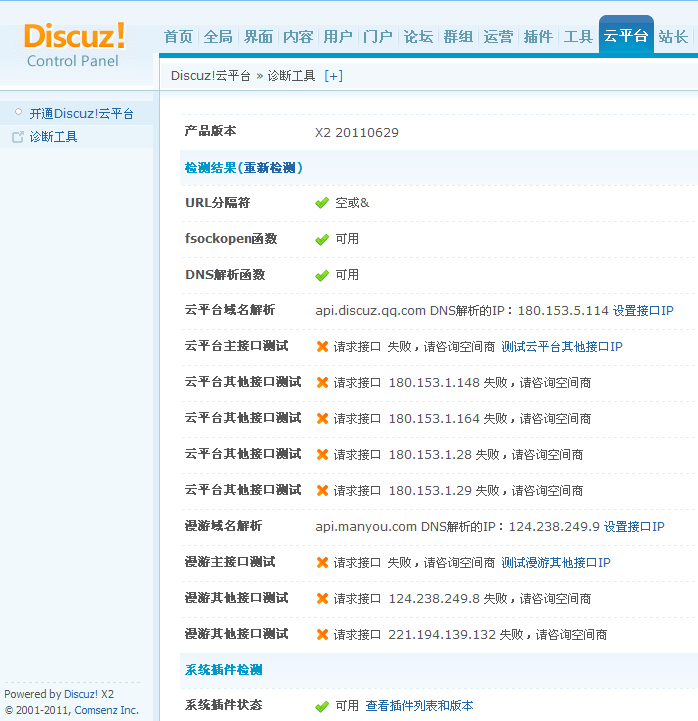Image resolution: width=698 pixels, height=721 pixels.
Task: Open 查看插件列表和版本 link
Action: [x=419, y=706]
